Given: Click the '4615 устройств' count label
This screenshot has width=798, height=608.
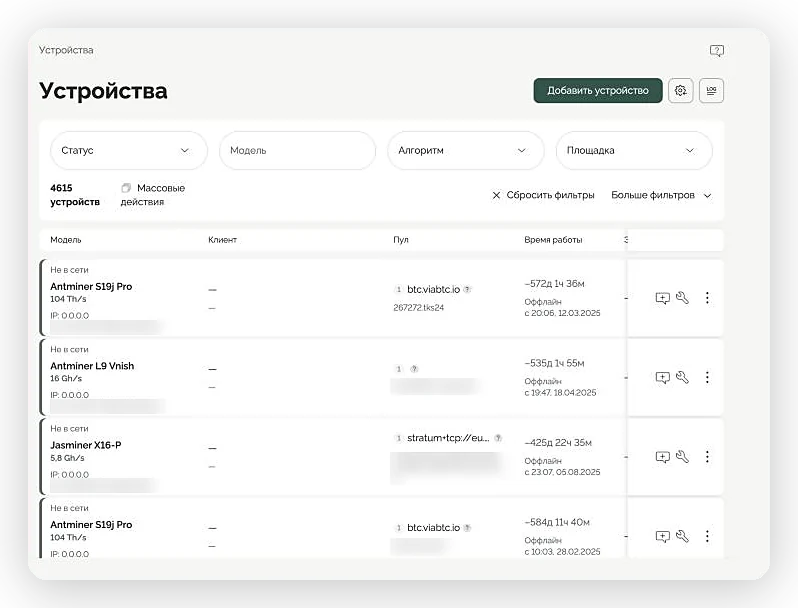Looking at the screenshot, I should coord(75,195).
